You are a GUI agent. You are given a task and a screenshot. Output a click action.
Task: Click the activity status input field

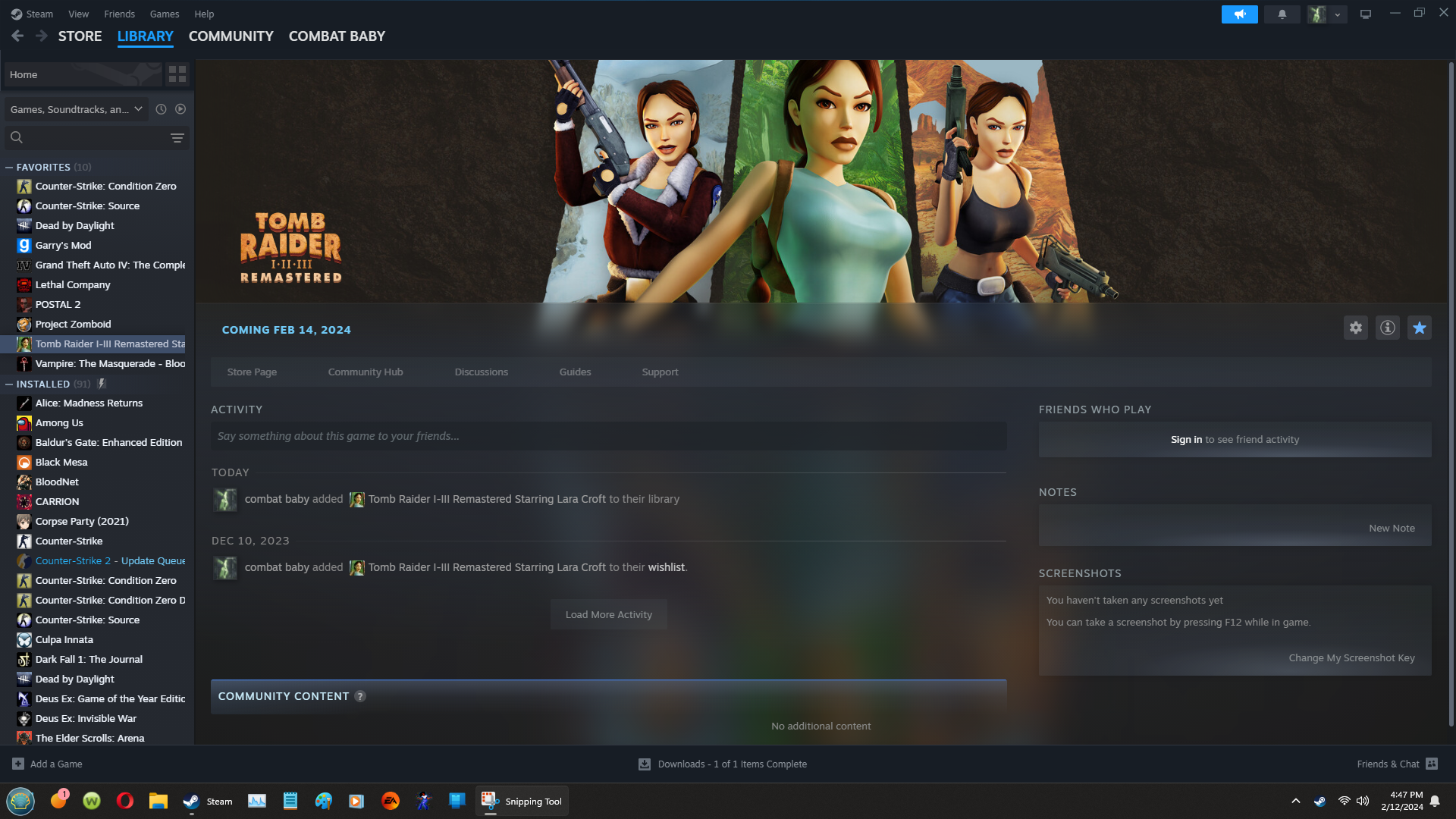coord(608,436)
